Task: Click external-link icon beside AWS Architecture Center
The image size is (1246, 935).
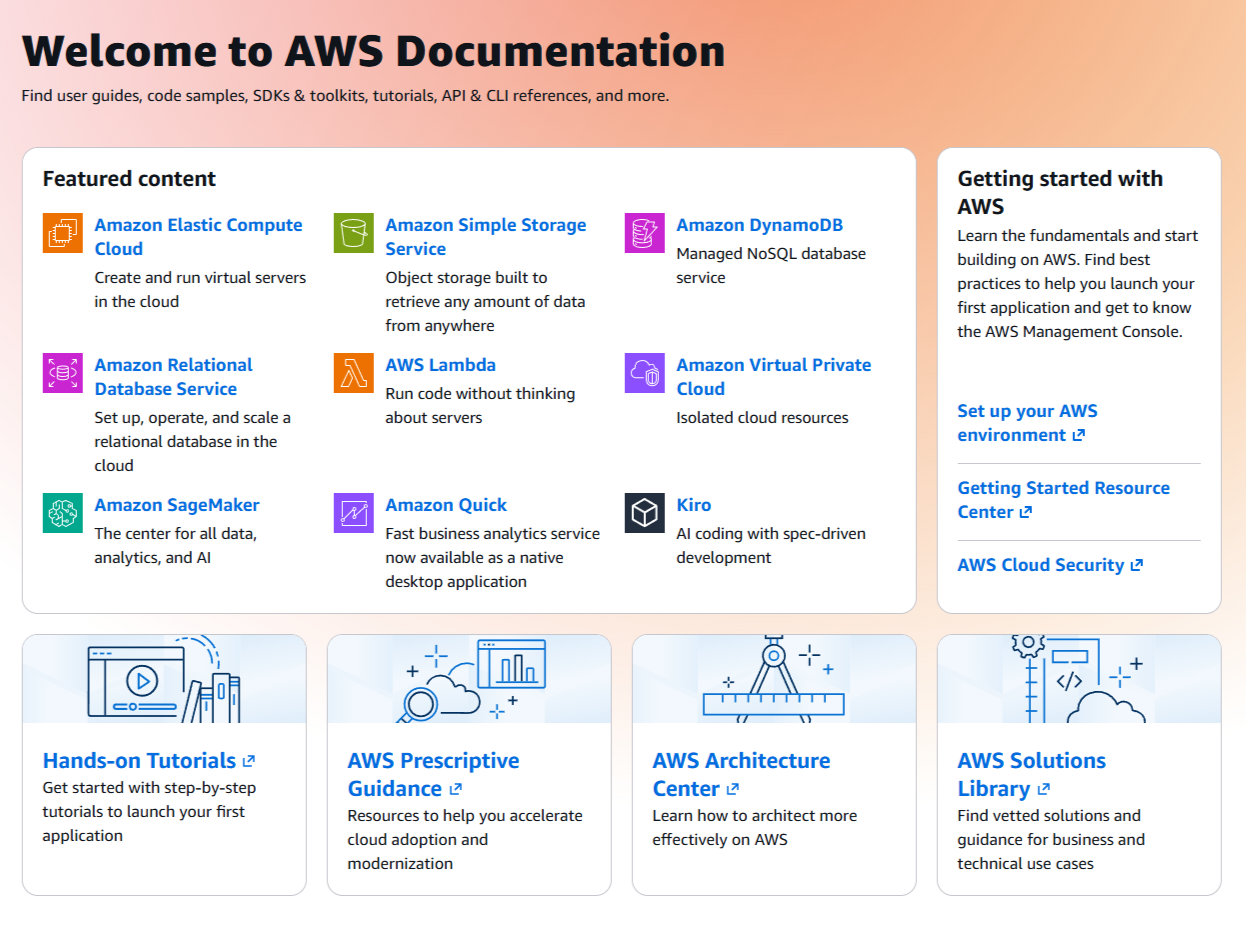Action: pos(733,790)
